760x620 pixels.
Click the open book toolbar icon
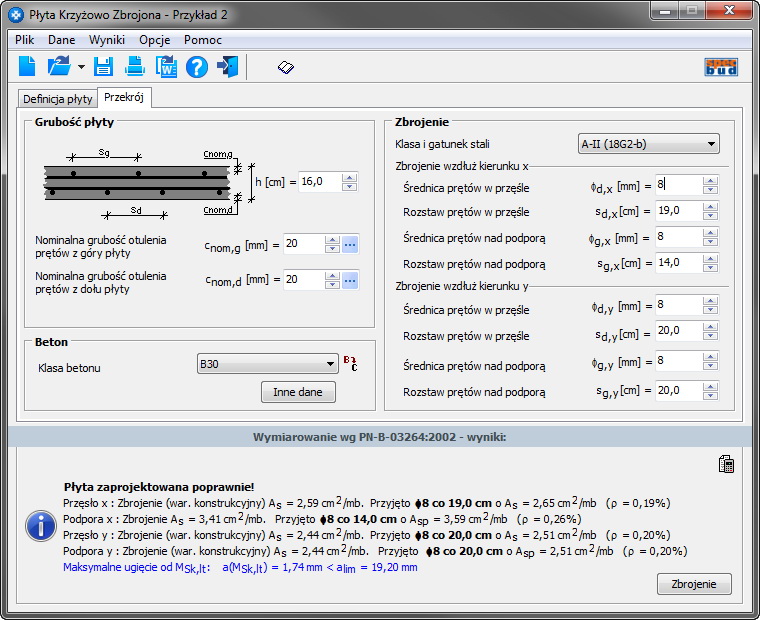(286, 67)
